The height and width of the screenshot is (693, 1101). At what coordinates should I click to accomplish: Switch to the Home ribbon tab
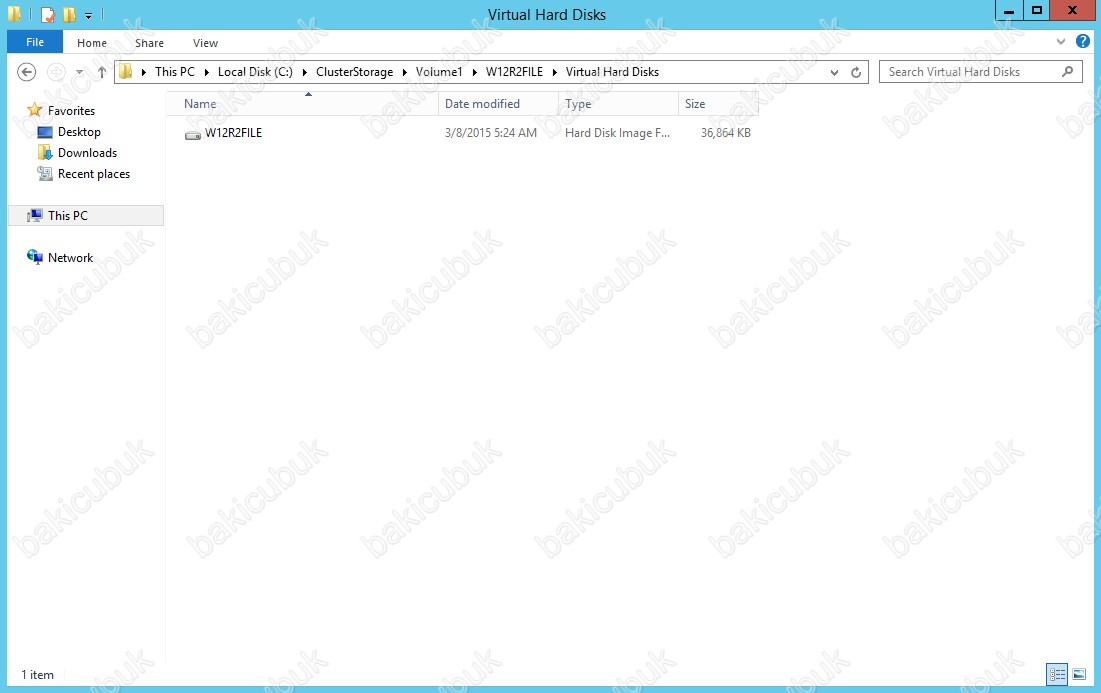[92, 43]
